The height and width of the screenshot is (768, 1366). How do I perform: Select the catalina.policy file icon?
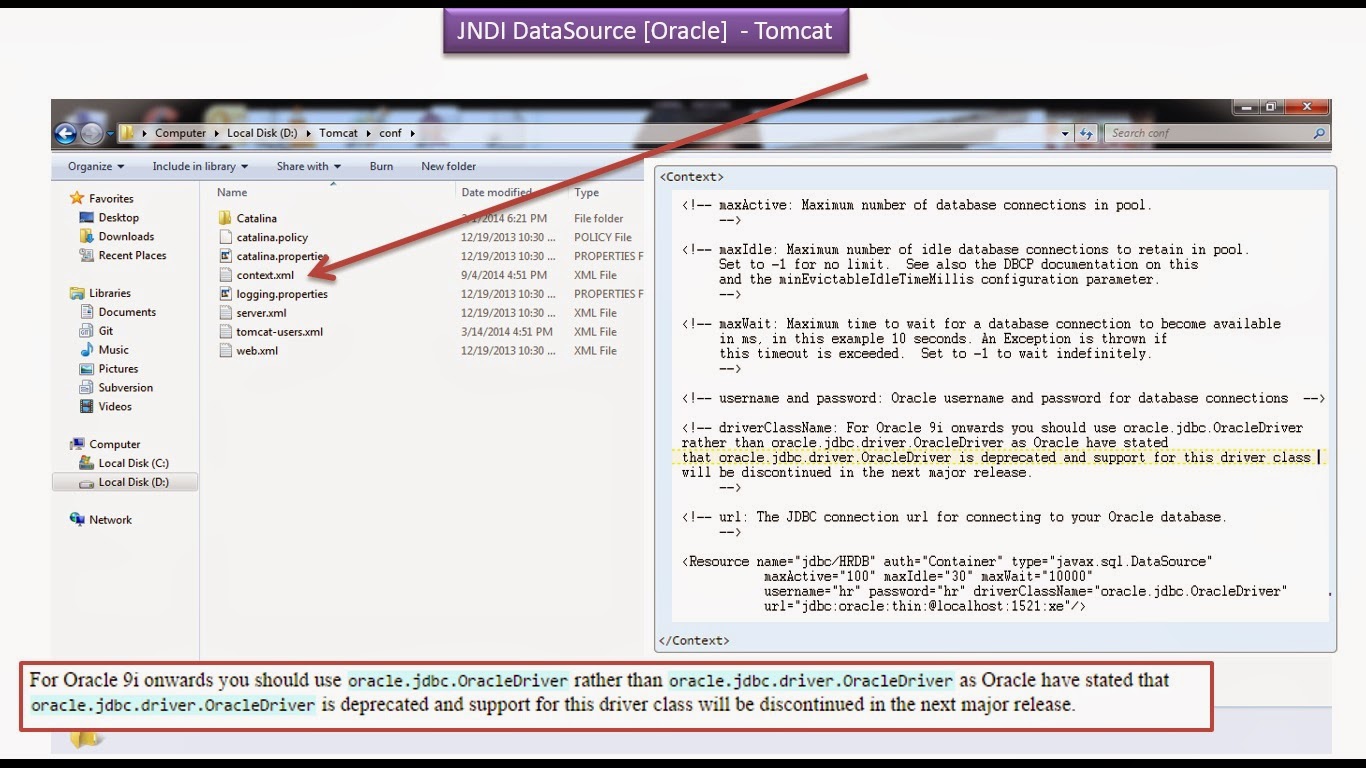tap(225, 237)
